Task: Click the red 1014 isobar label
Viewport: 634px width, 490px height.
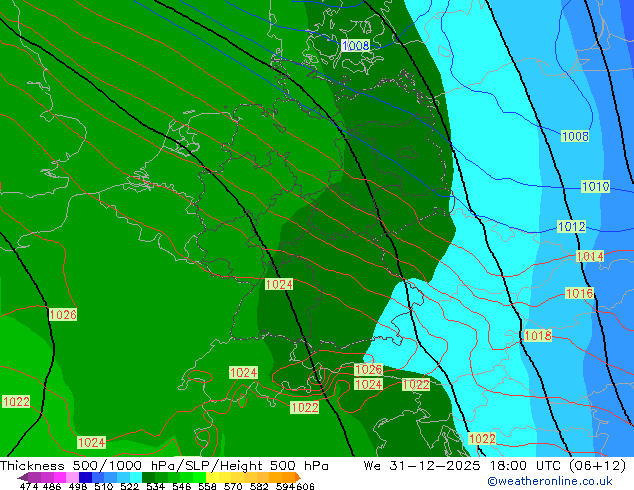Action: (x=590, y=256)
